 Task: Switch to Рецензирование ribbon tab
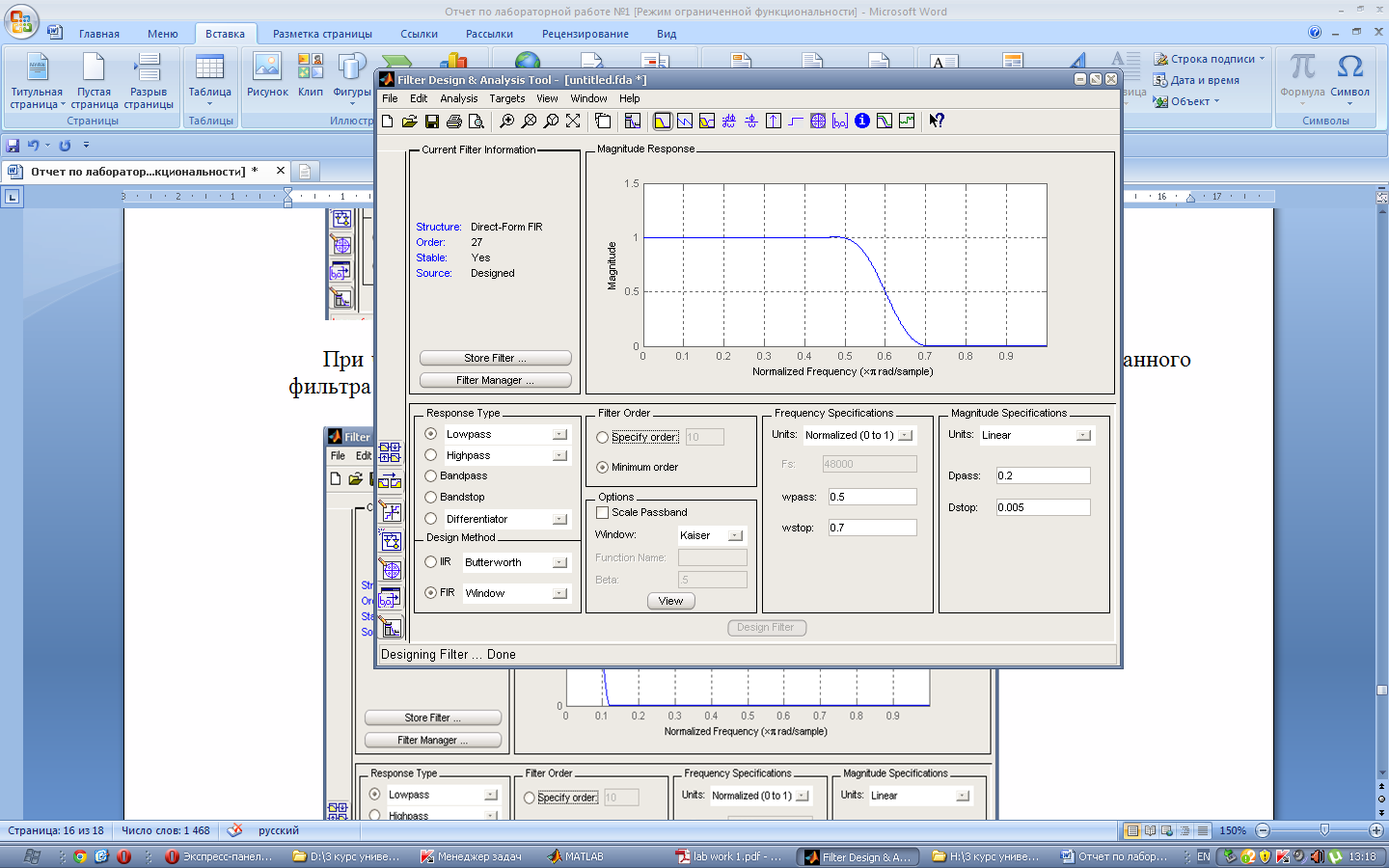point(586,34)
